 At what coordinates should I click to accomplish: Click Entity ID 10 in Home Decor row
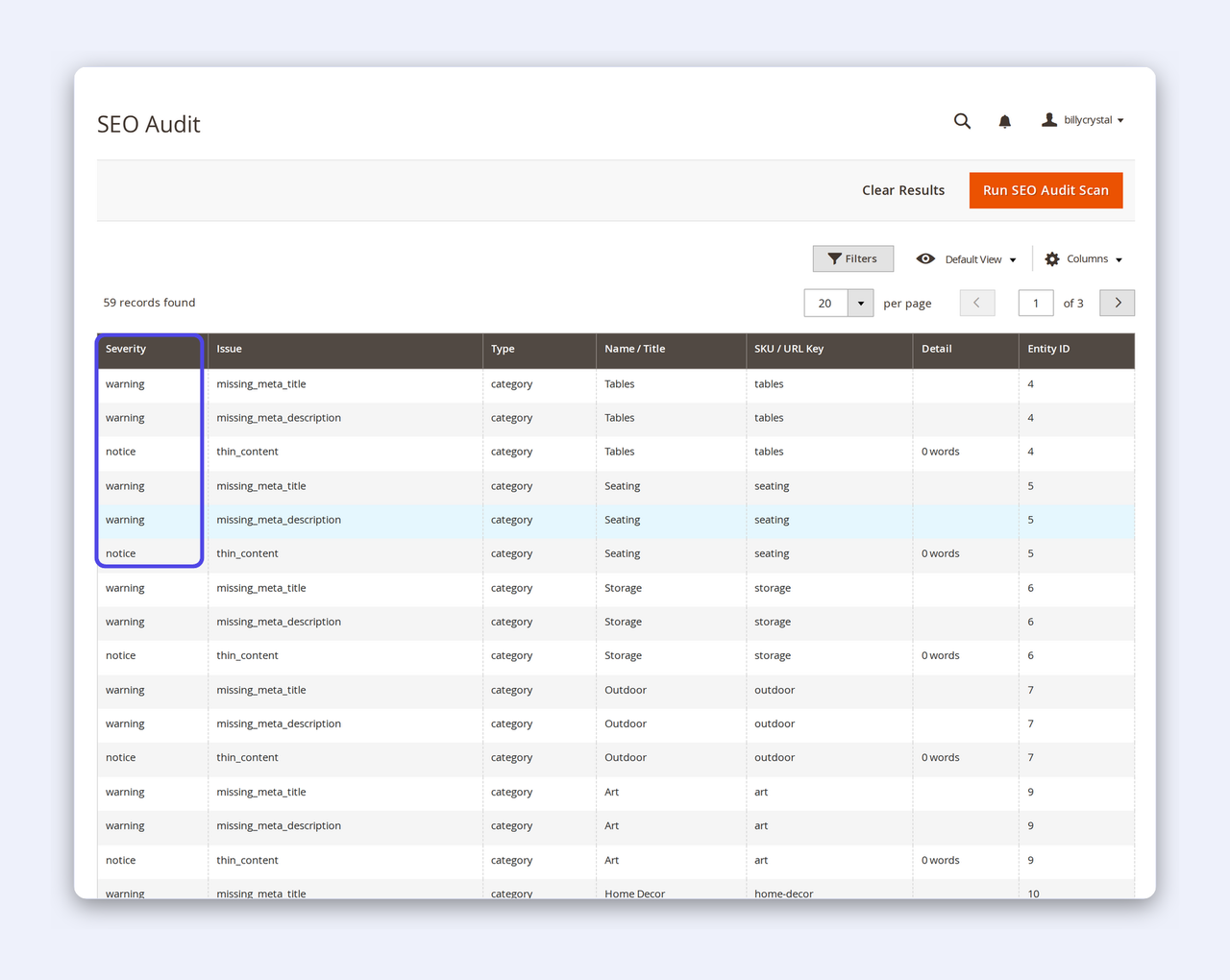point(1034,894)
